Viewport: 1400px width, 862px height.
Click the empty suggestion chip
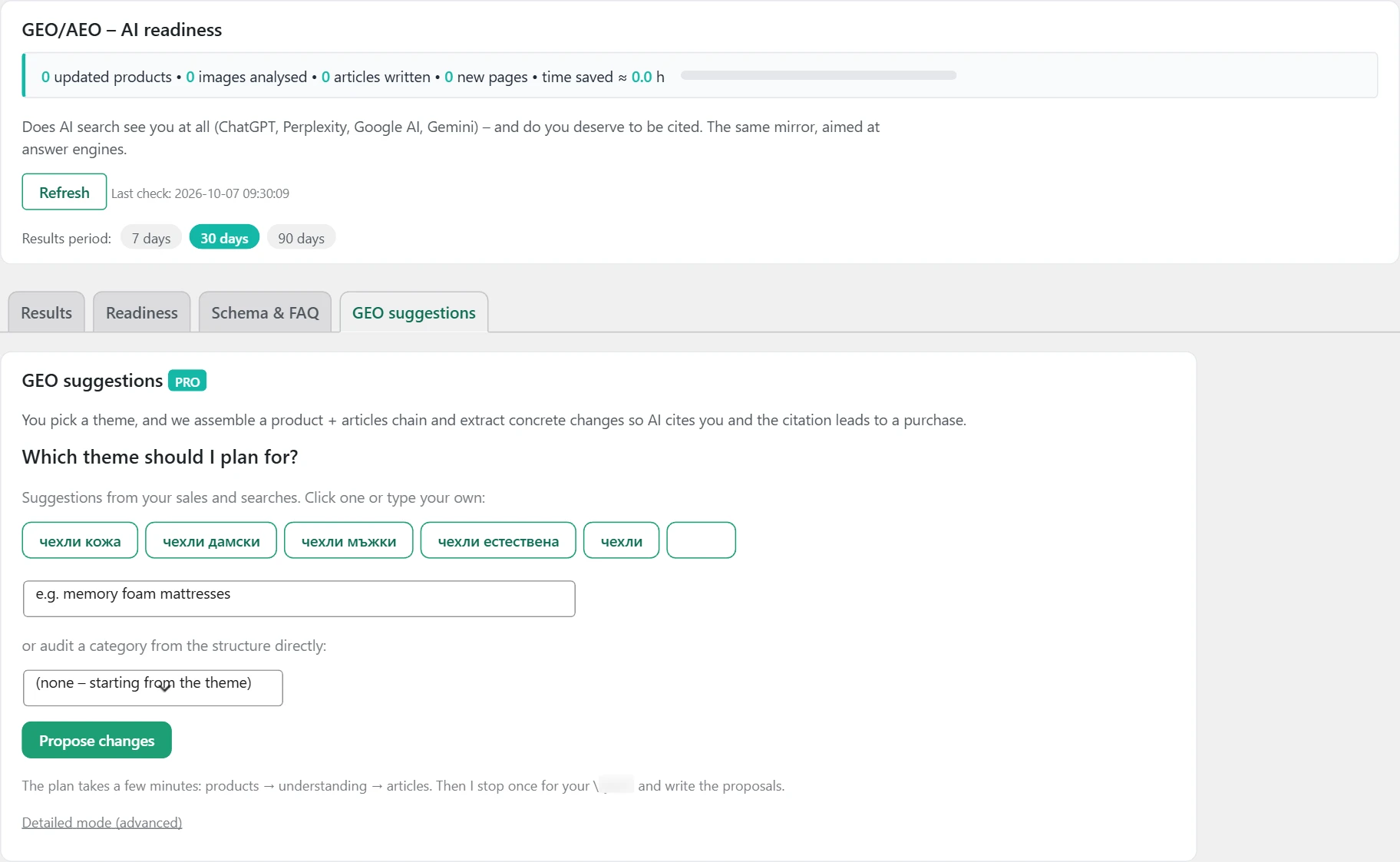pyautogui.click(x=702, y=540)
